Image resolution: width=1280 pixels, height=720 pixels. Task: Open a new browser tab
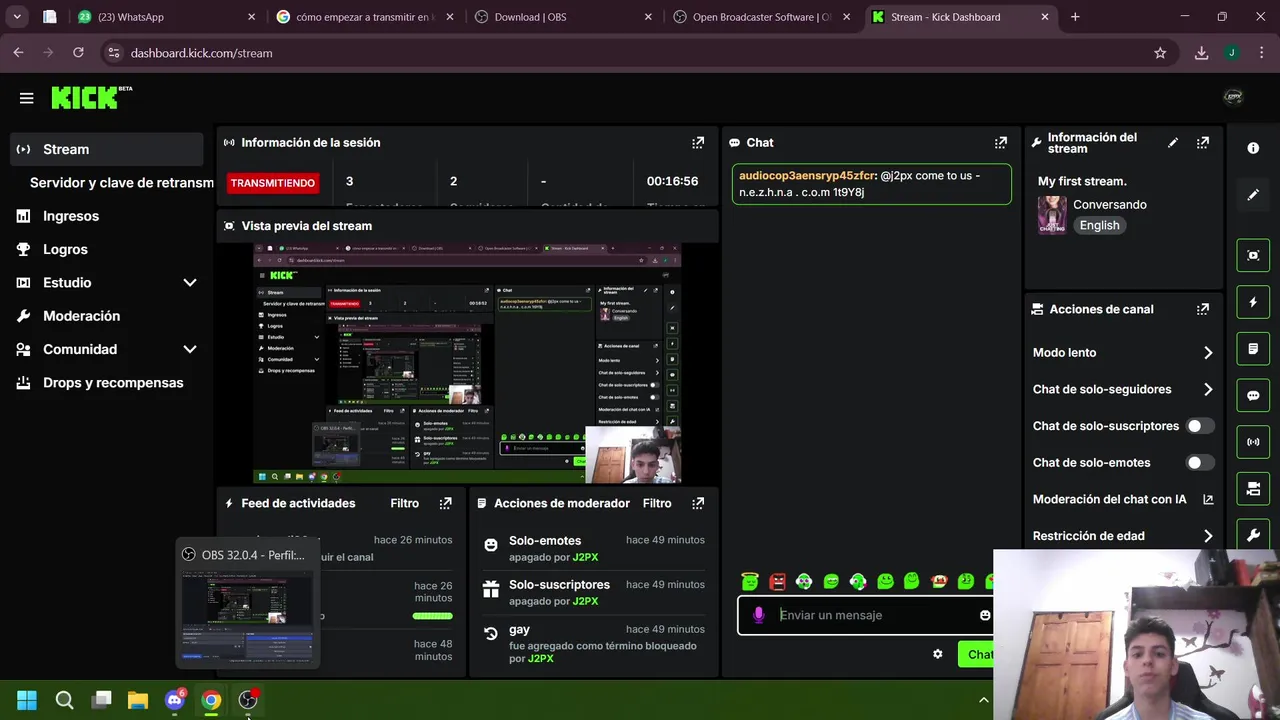tap(1075, 17)
